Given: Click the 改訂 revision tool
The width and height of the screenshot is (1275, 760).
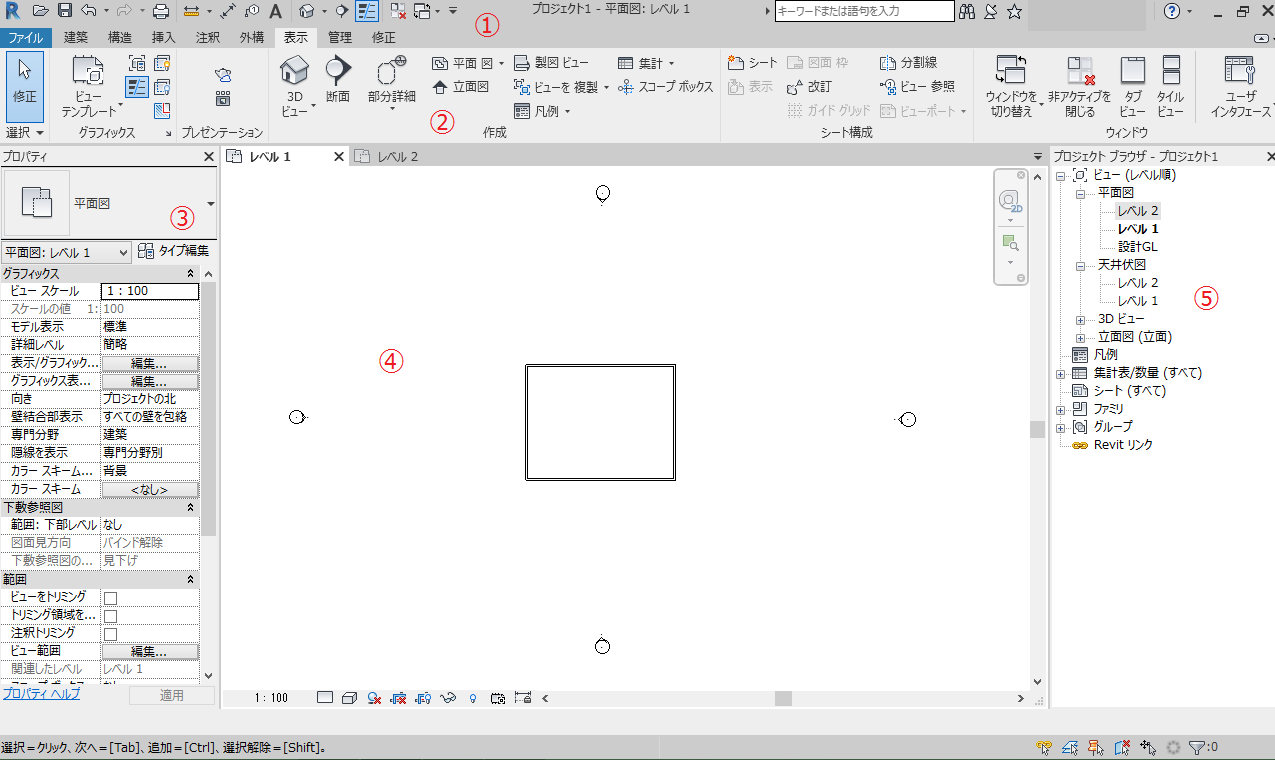Looking at the screenshot, I should [809, 87].
